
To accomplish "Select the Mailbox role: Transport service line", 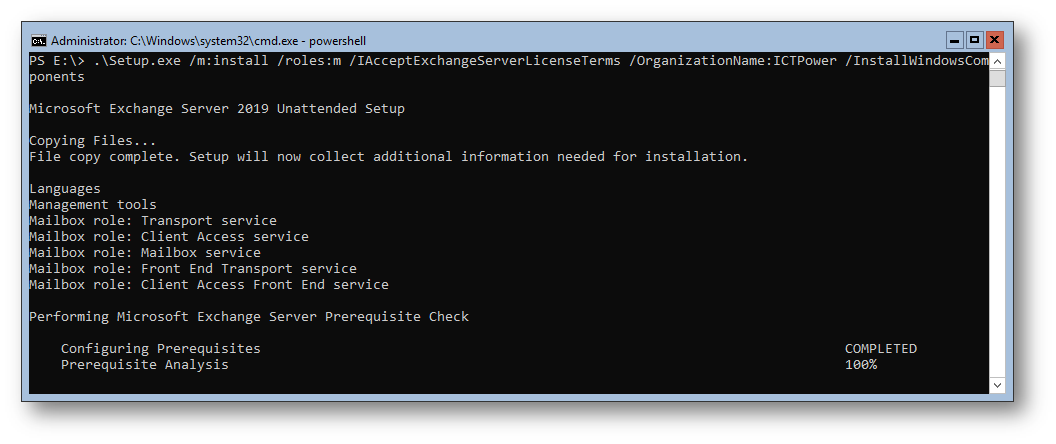I will point(153,220).
